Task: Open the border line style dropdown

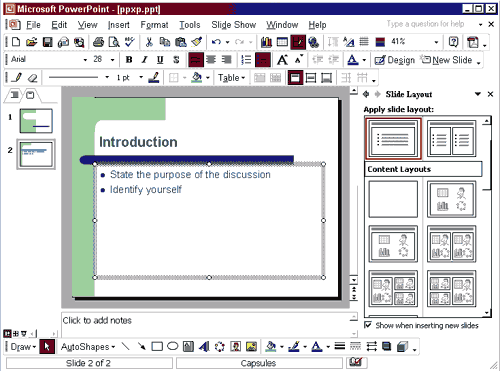Action: pyautogui.click(x=107, y=78)
